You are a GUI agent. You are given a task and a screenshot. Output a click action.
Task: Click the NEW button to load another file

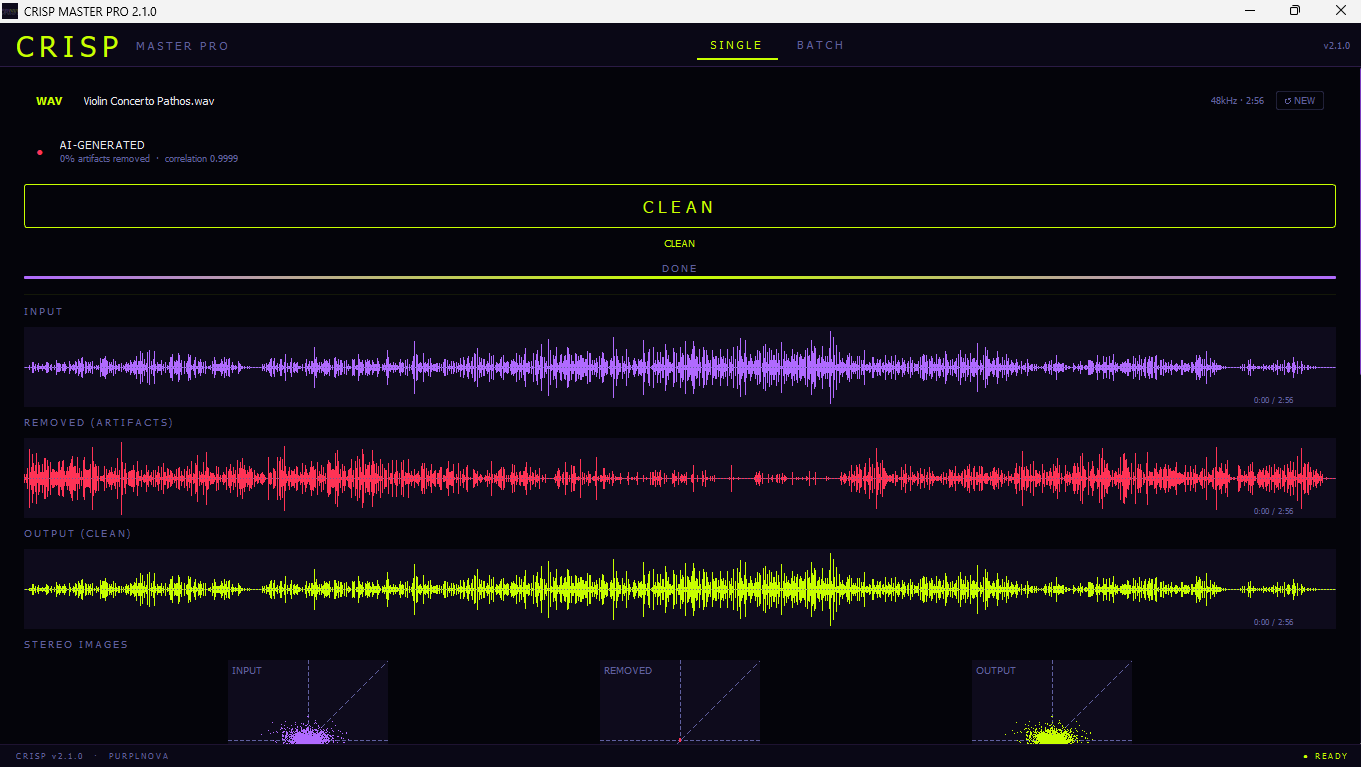1299,100
